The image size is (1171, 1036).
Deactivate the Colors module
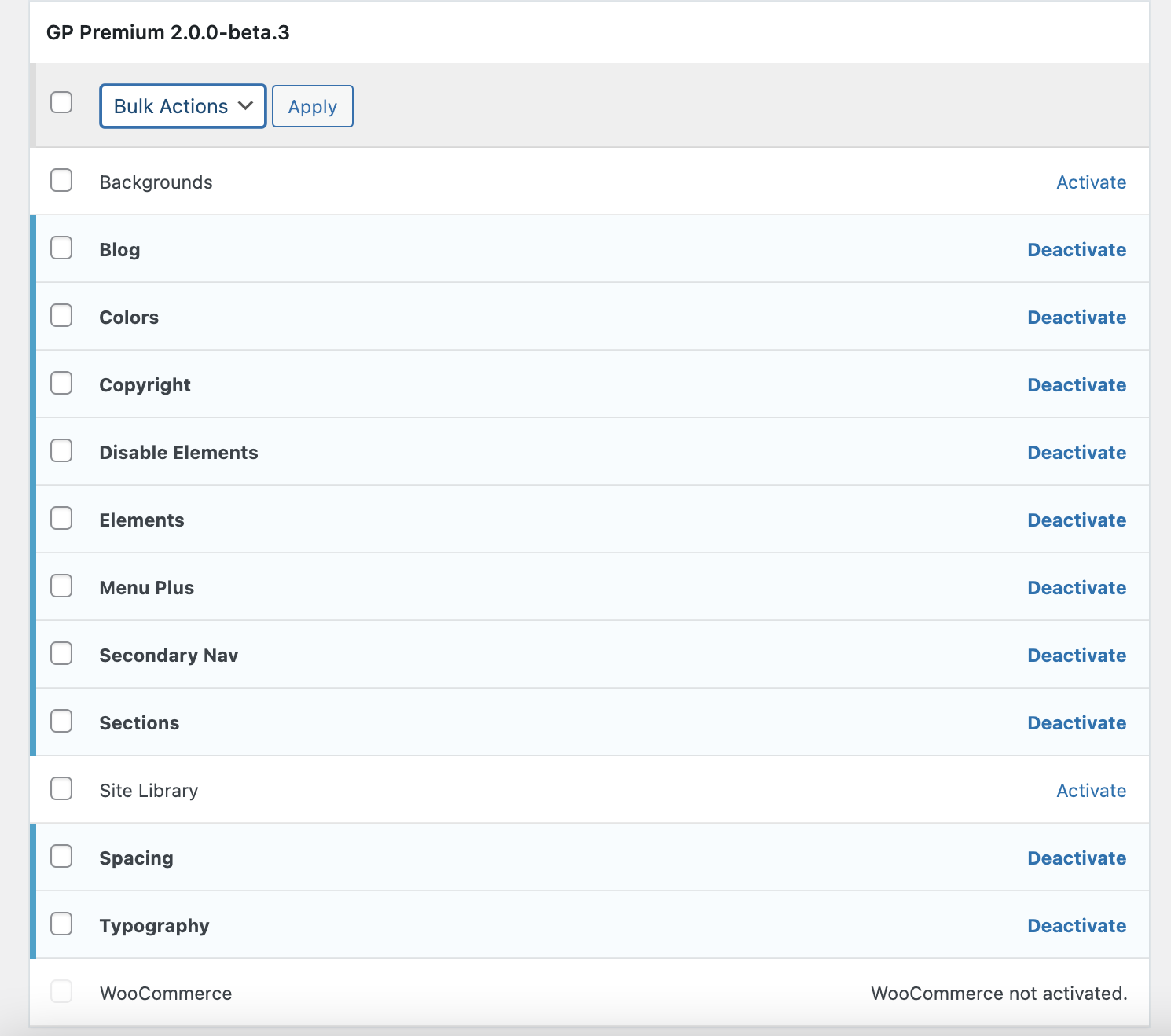pos(1077,318)
